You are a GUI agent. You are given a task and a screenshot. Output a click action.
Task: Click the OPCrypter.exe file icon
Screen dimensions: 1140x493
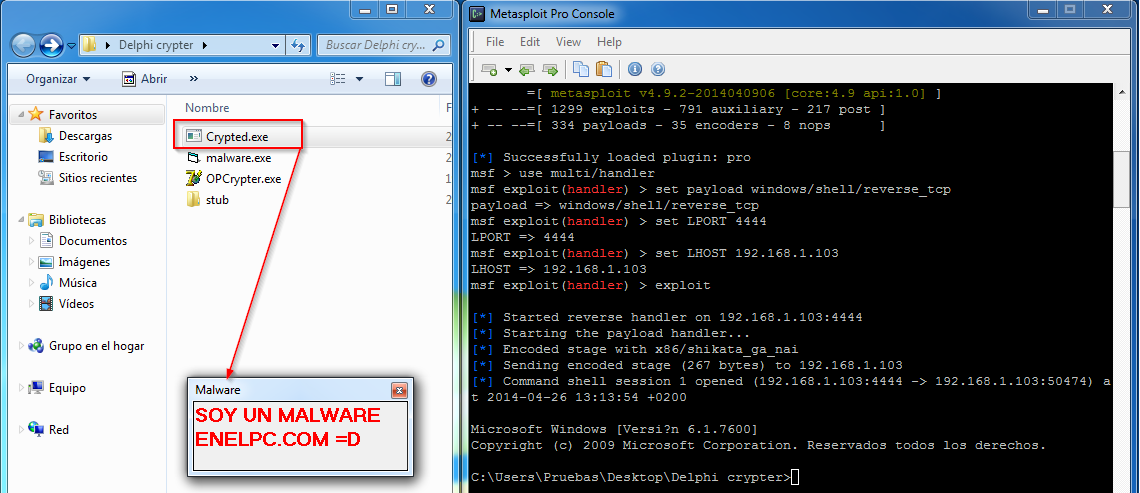193,178
